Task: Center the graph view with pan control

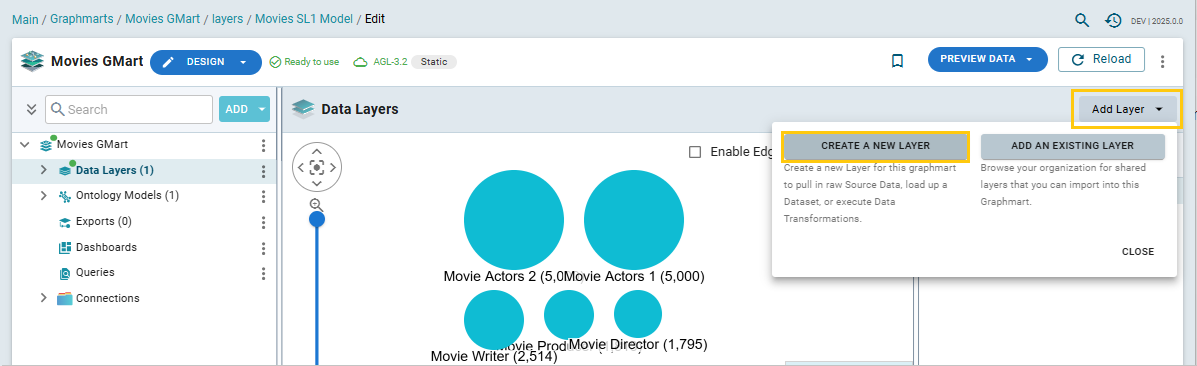Action: pyautogui.click(x=317, y=167)
